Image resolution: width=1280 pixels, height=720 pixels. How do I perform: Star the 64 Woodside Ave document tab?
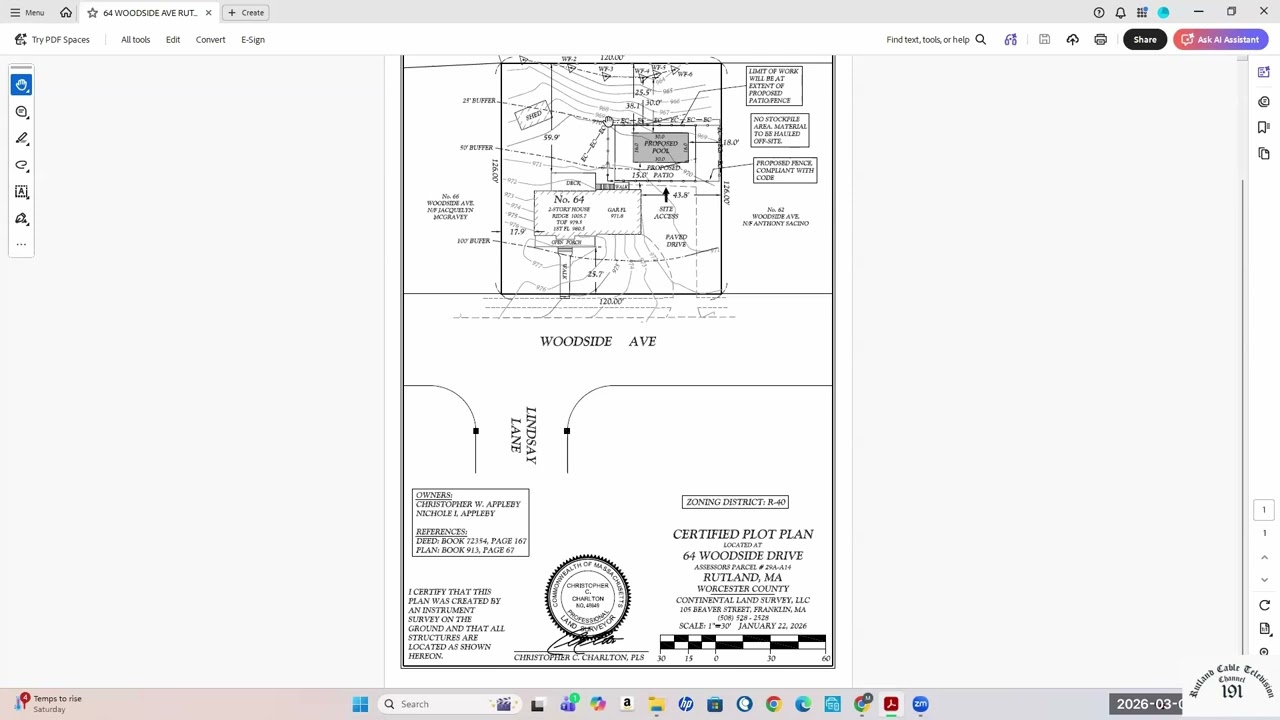click(x=92, y=13)
